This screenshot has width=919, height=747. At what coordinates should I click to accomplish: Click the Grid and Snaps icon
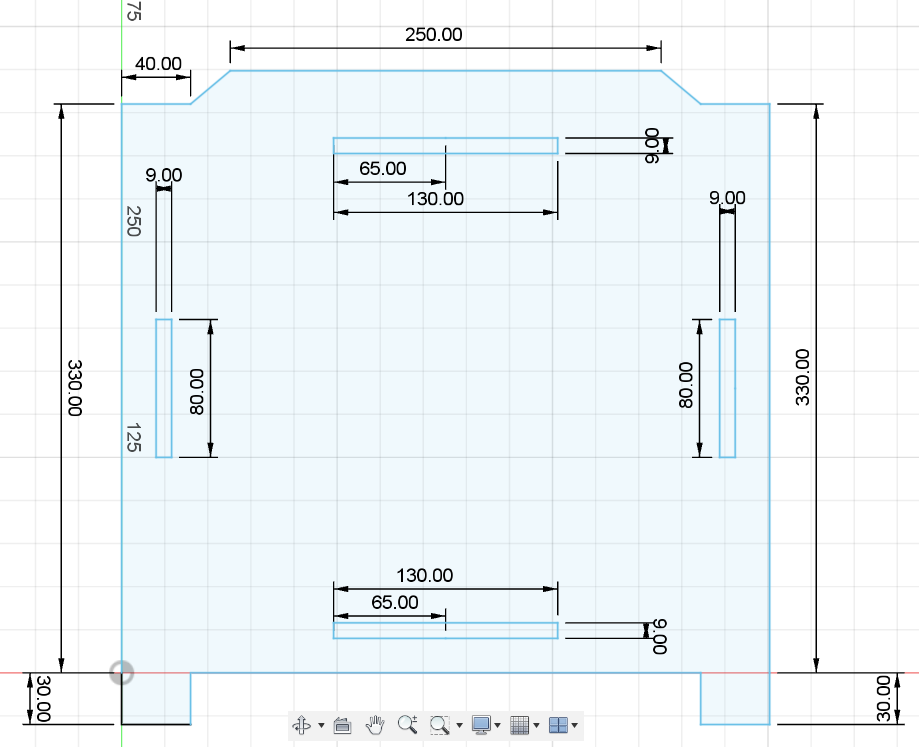tap(520, 725)
